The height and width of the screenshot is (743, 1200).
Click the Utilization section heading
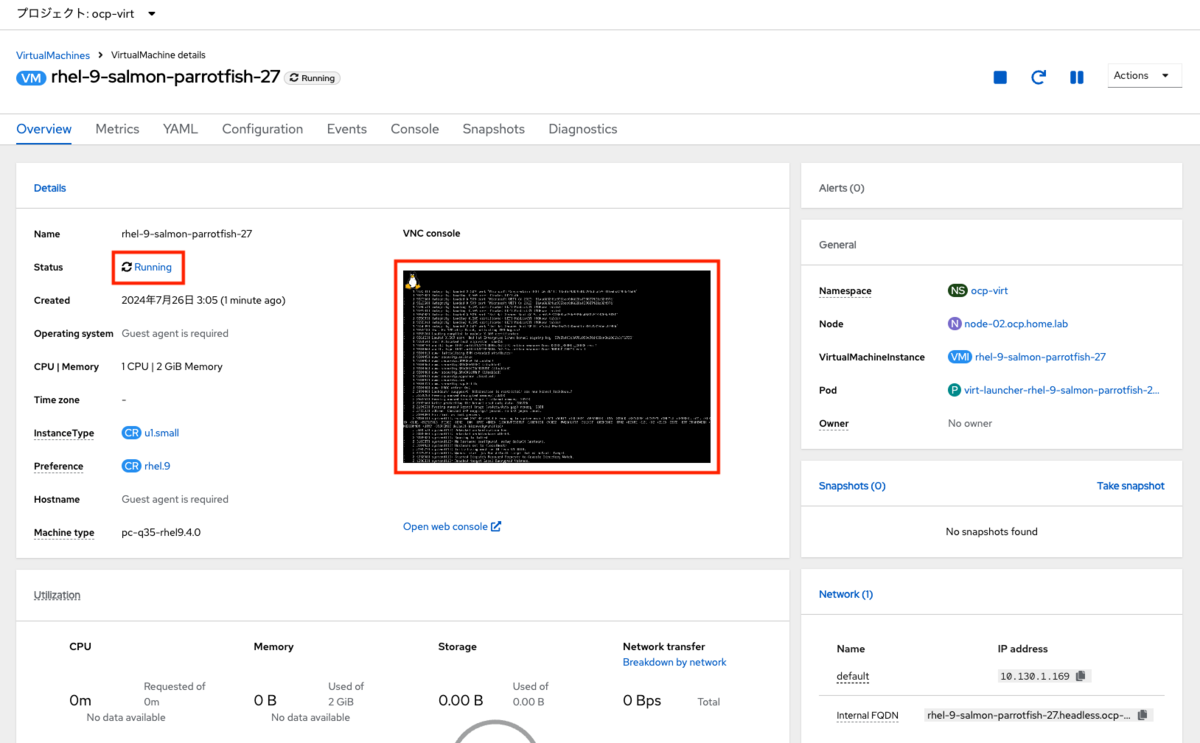coord(57,595)
